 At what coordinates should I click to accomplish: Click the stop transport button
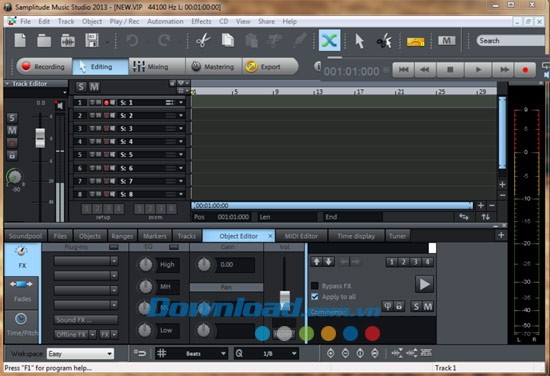tap(450, 69)
